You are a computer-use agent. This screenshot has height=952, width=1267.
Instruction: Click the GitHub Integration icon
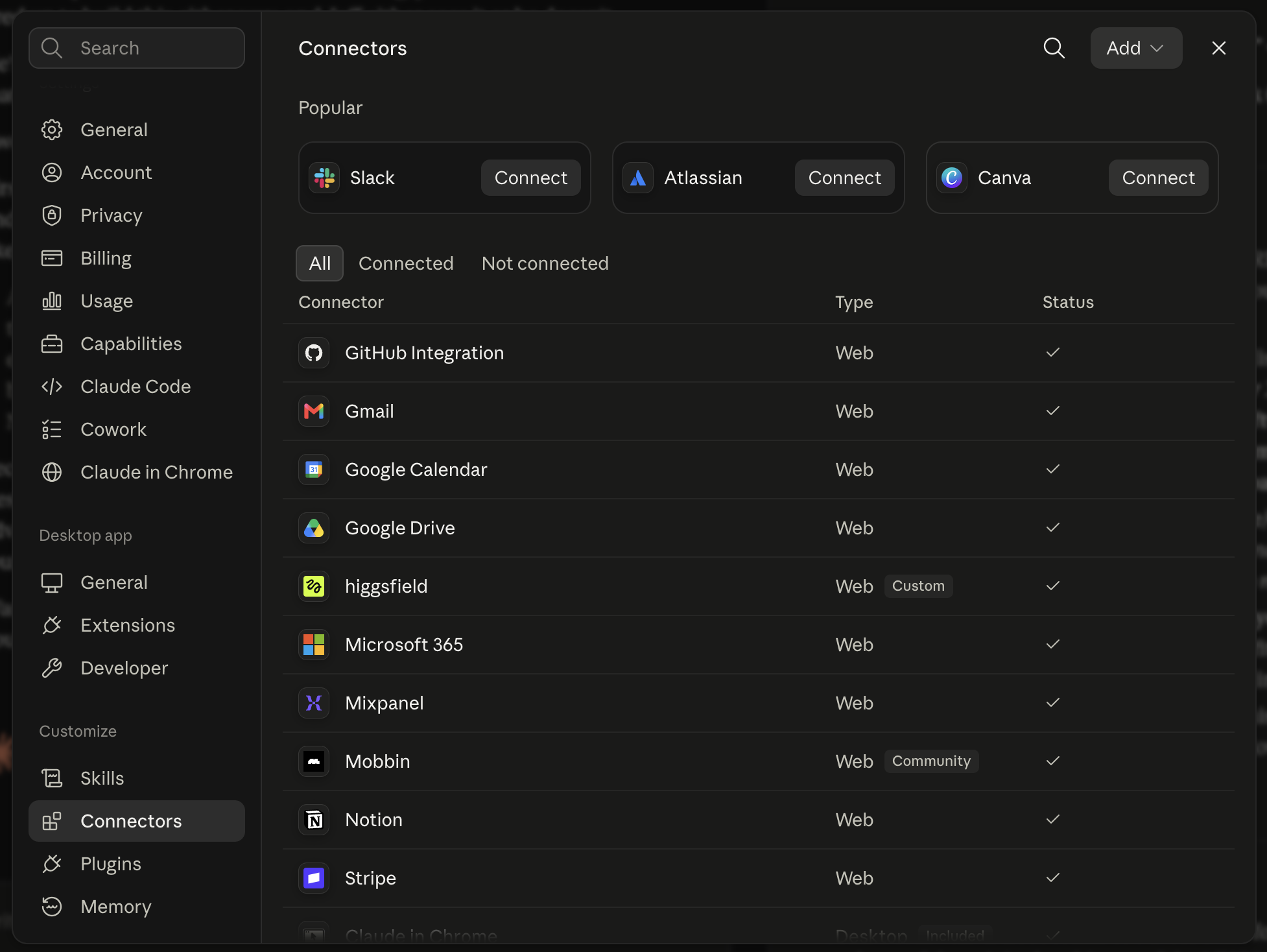314,353
